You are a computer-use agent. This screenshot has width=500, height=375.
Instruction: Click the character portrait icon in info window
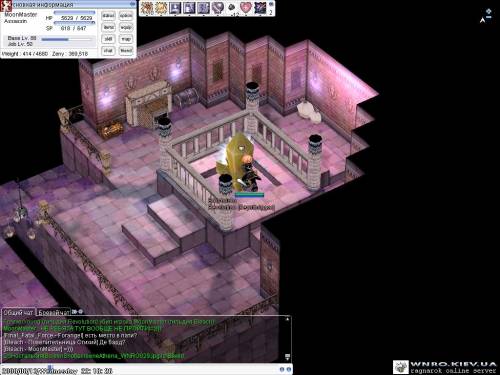pyautogui.click(x=6, y=5)
